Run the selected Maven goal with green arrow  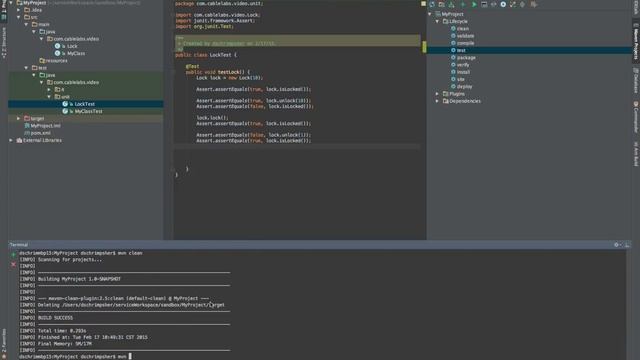point(474,4)
